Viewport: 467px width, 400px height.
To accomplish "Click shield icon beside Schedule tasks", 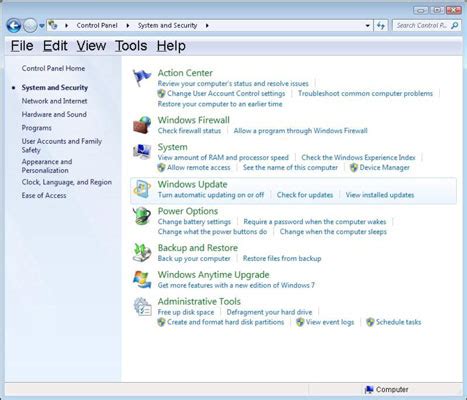I will click(370, 322).
